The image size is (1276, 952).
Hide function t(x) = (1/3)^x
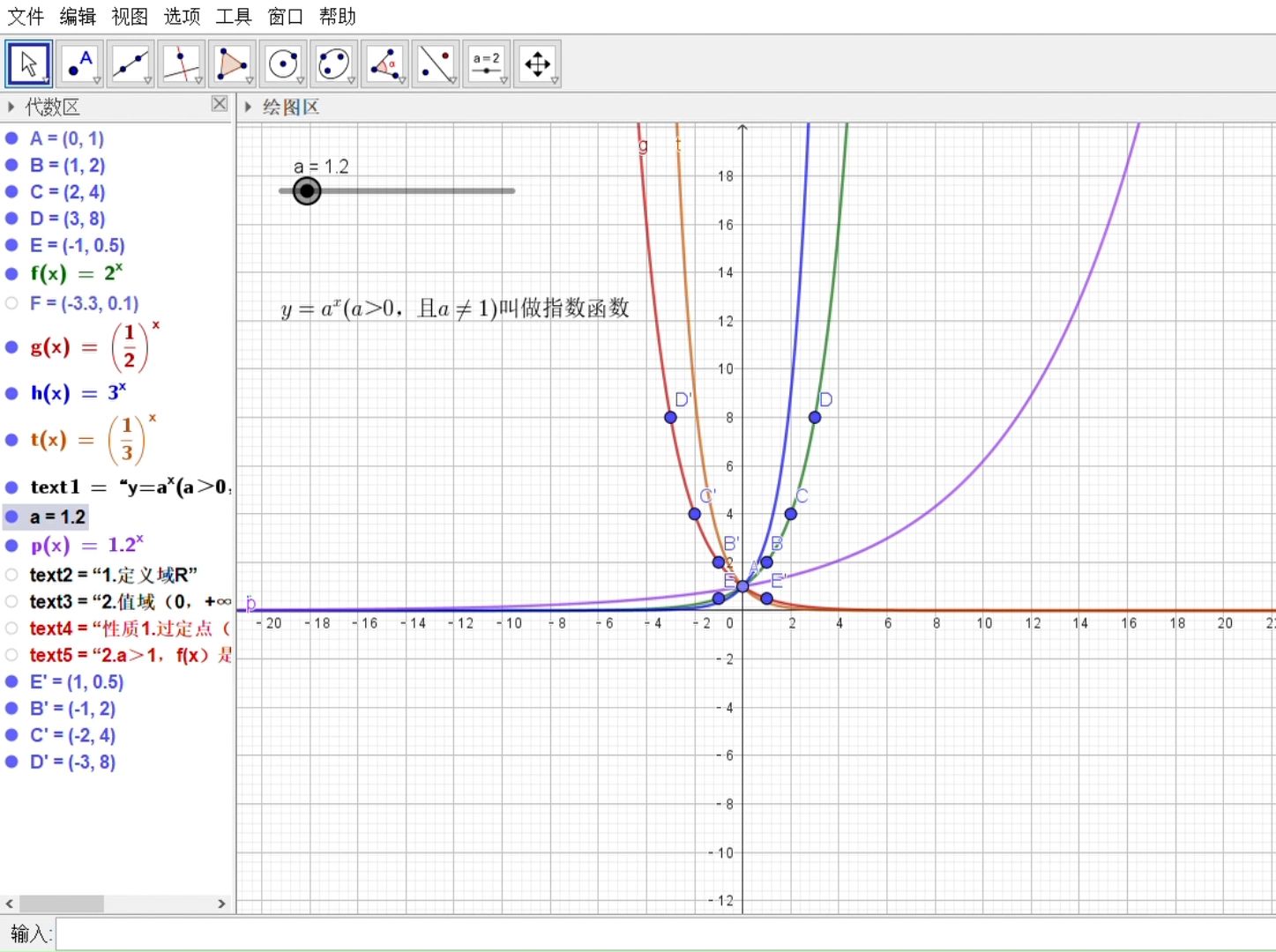click(11, 440)
